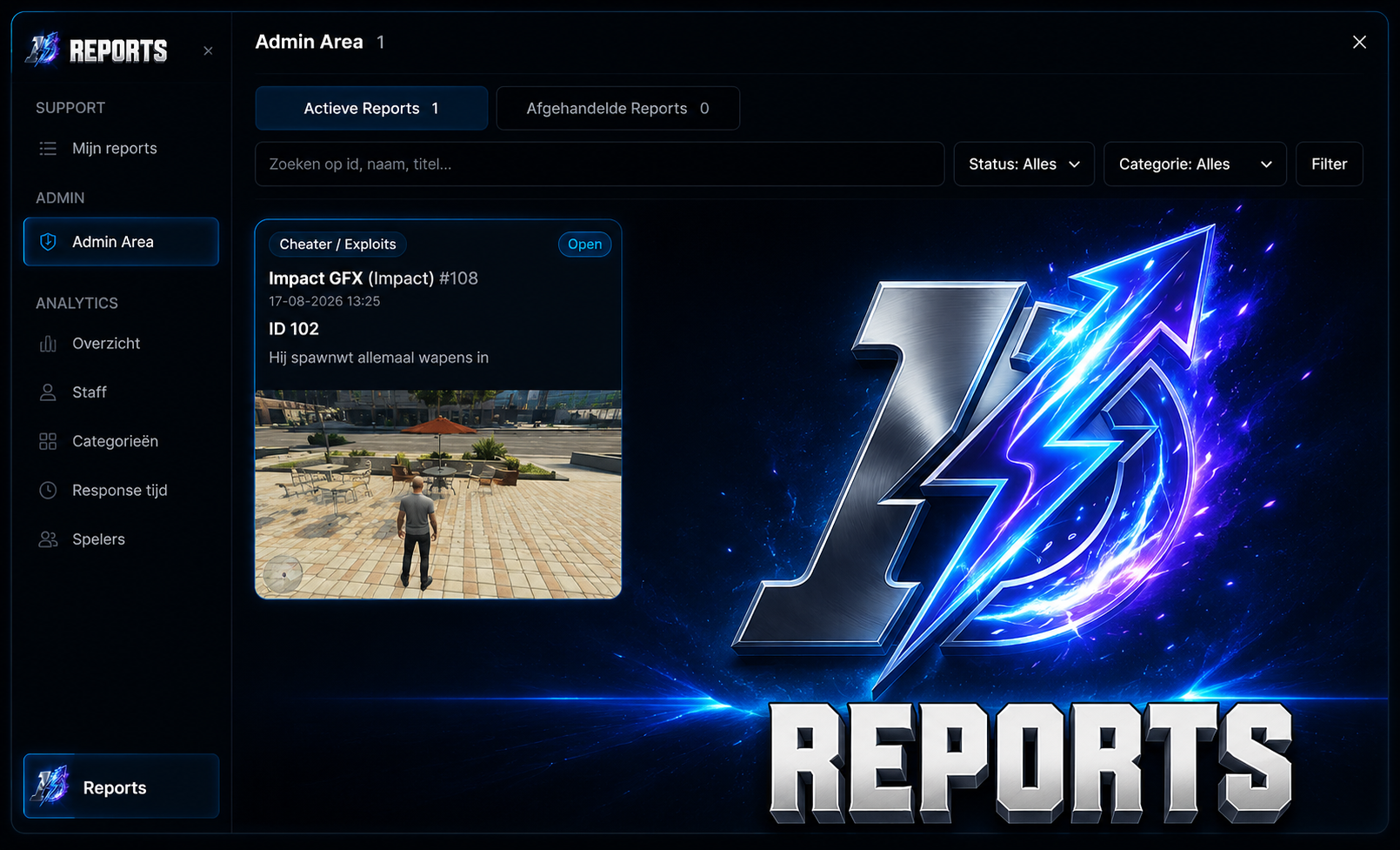Click the list icon beside Mijn reports
The height and width of the screenshot is (850, 1400).
pyautogui.click(x=48, y=149)
